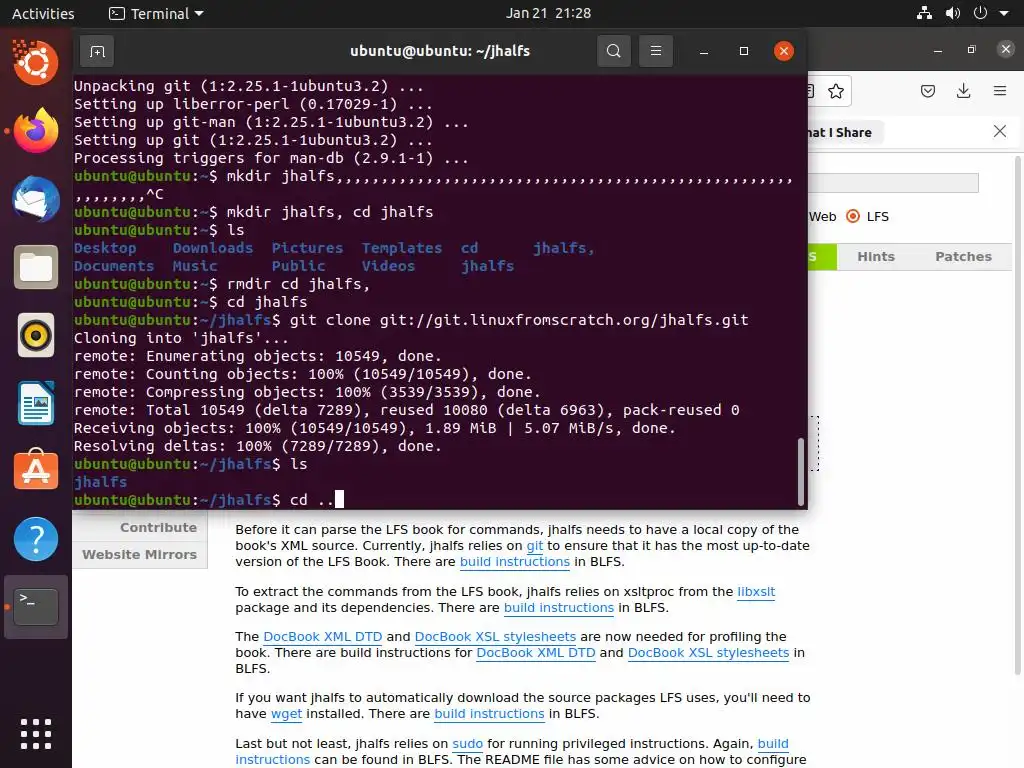Open new tab button in Terminal header

pyautogui.click(x=97, y=51)
